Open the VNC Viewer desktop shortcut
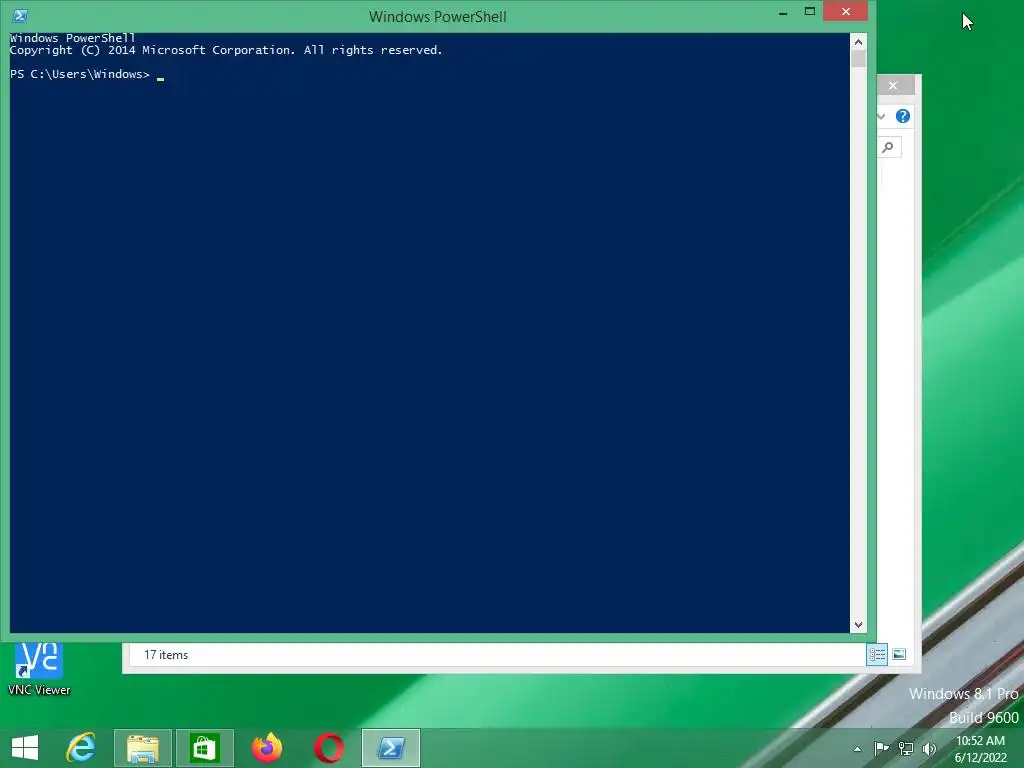 (x=39, y=668)
